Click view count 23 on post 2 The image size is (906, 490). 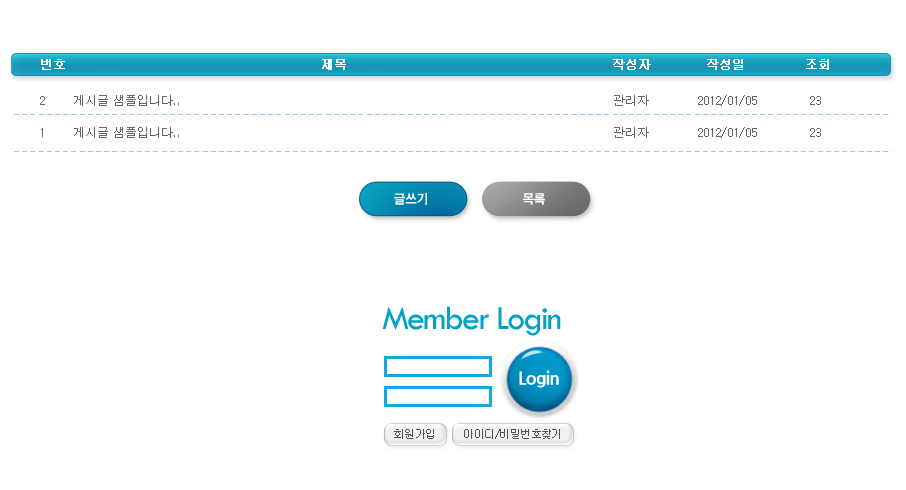[815, 101]
